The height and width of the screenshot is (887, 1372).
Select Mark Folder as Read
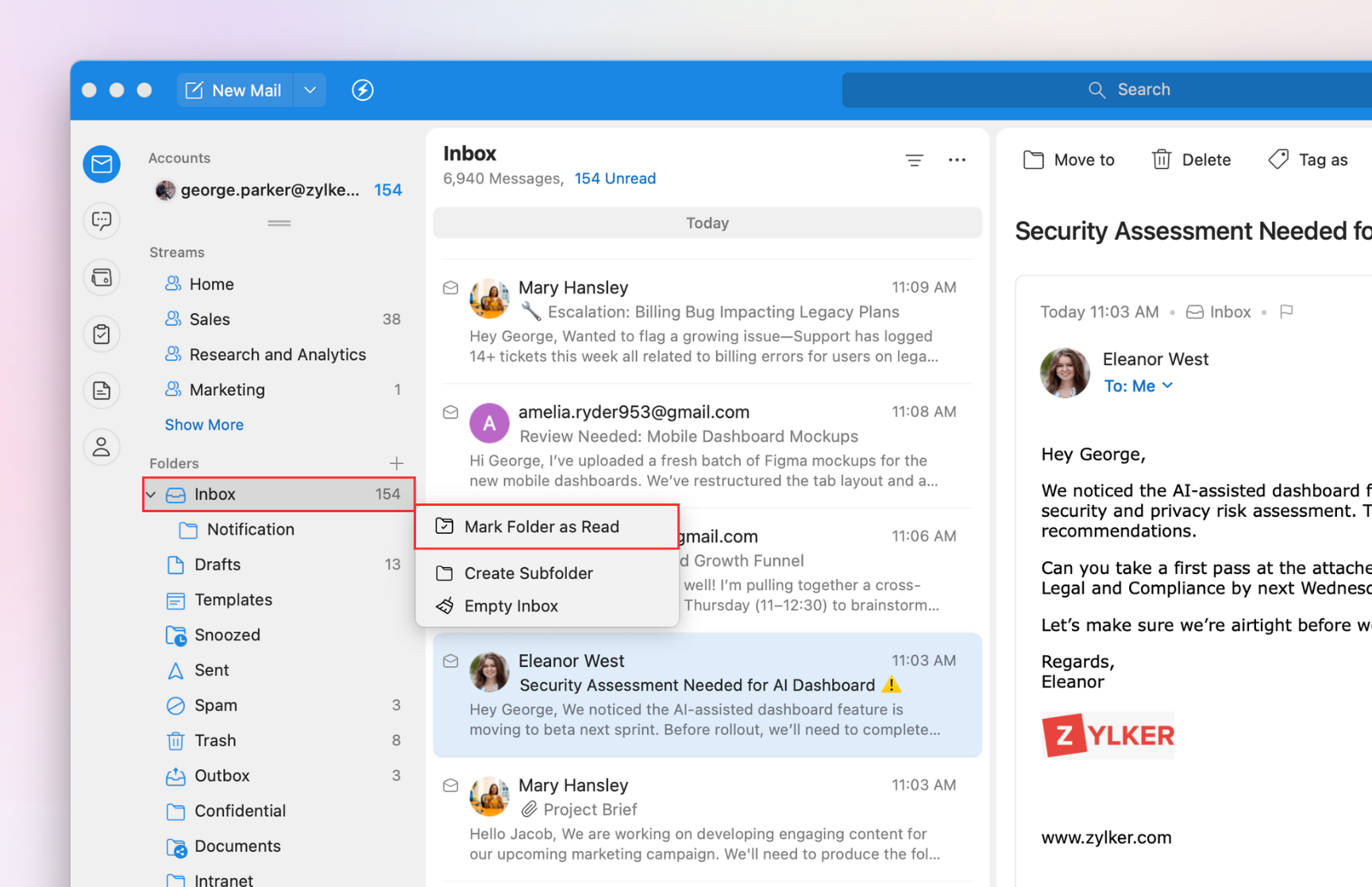click(541, 526)
